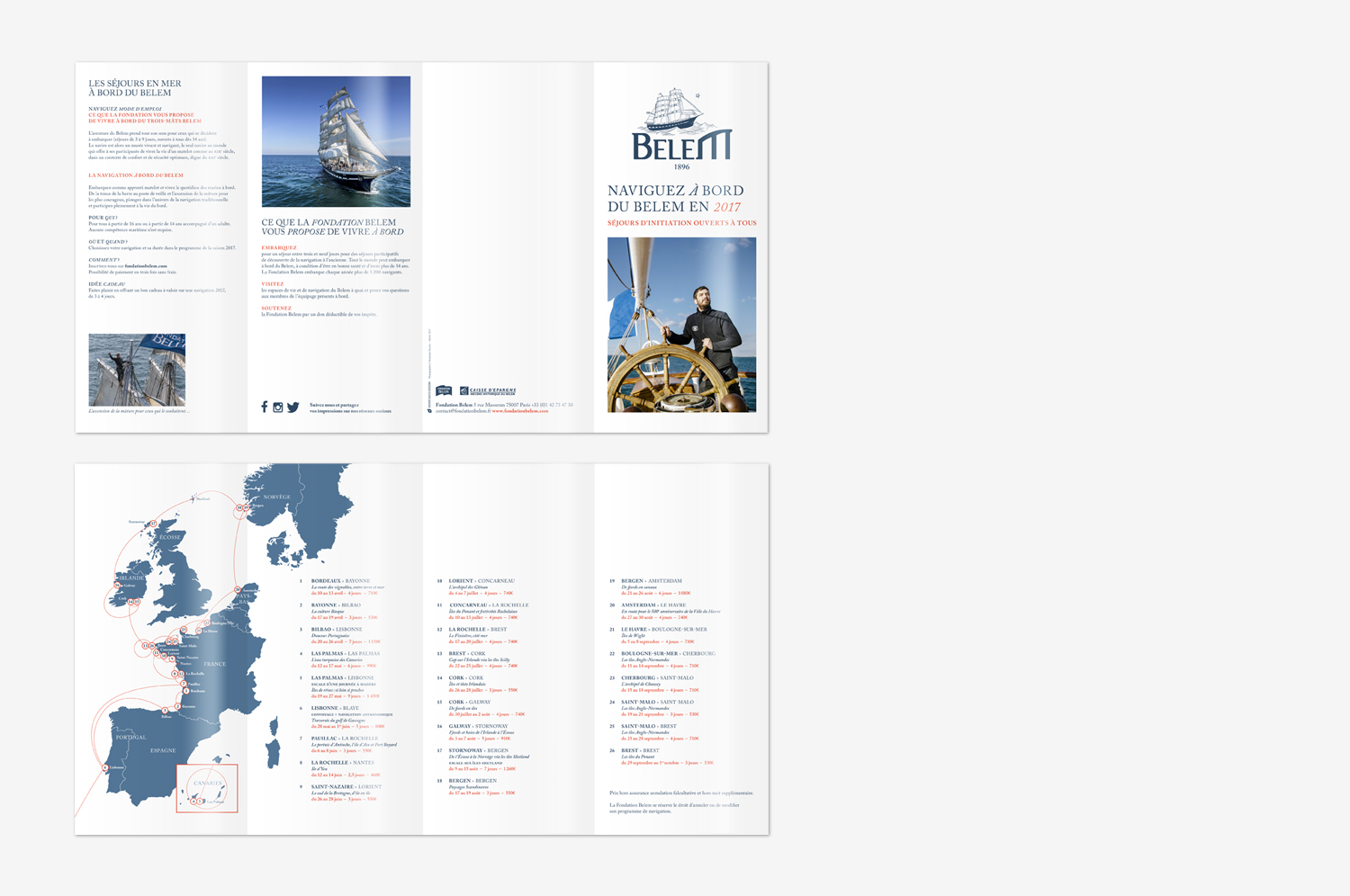This screenshot has height=896, width=1350.
Task: Click the 'LE HAVRE › BOULOGNE-SUR-MER' itinerary 21
Action: click(664, 630)
